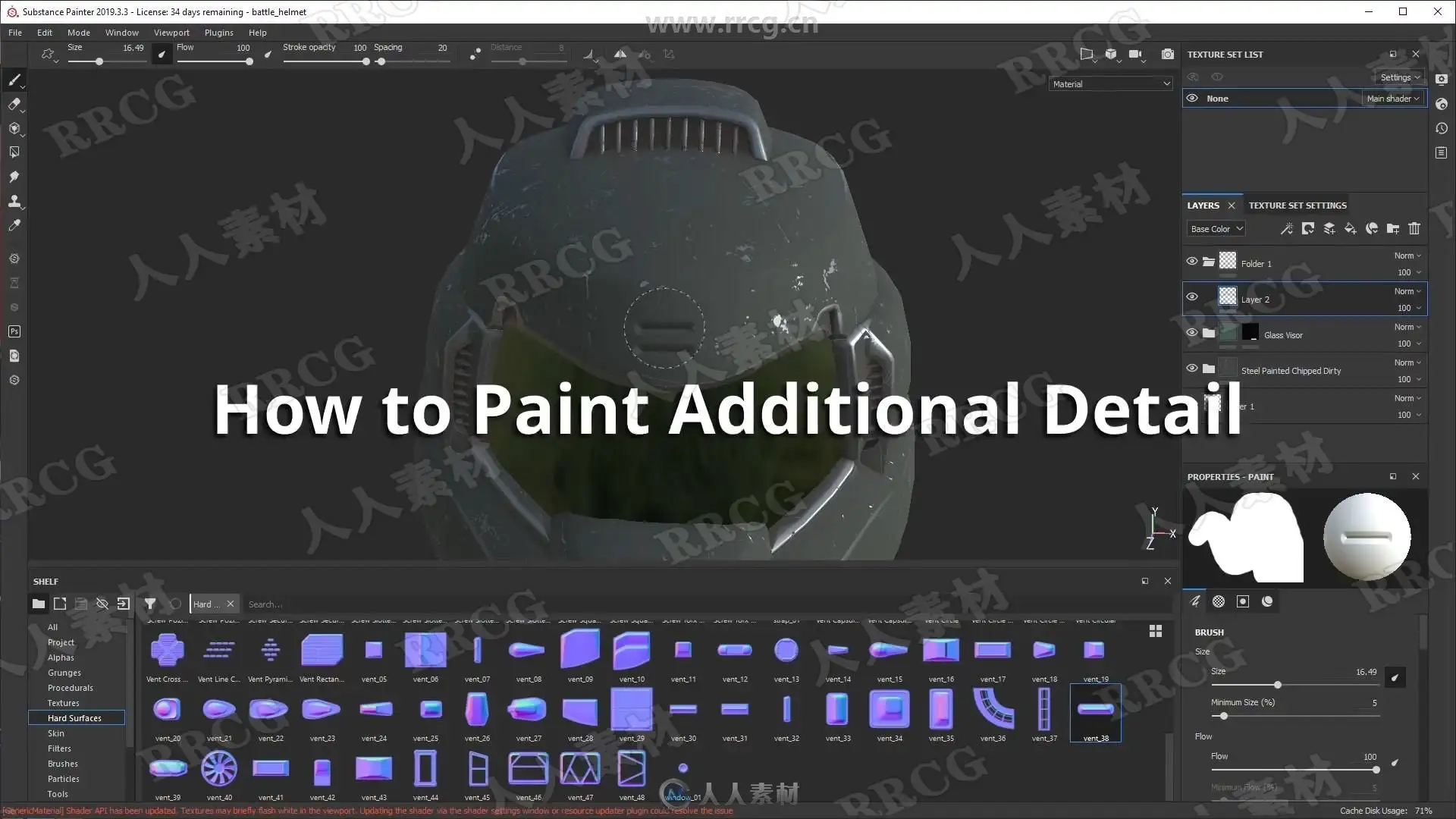Expand the Base Color channel dropdown
Viewport: 1456px width, 819px height.
tap(1216, 229)
